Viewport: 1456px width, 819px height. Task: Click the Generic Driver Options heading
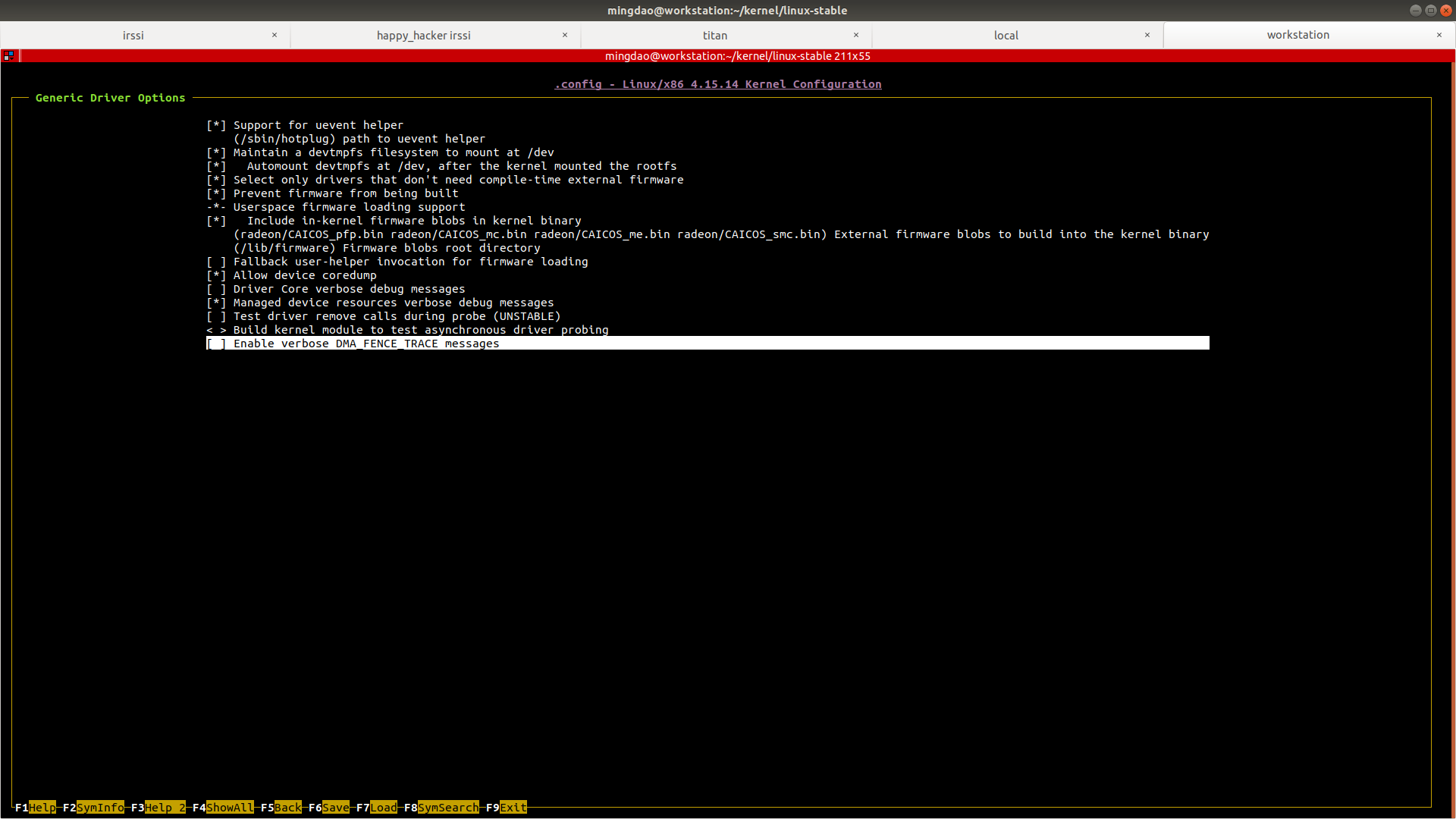111,98
